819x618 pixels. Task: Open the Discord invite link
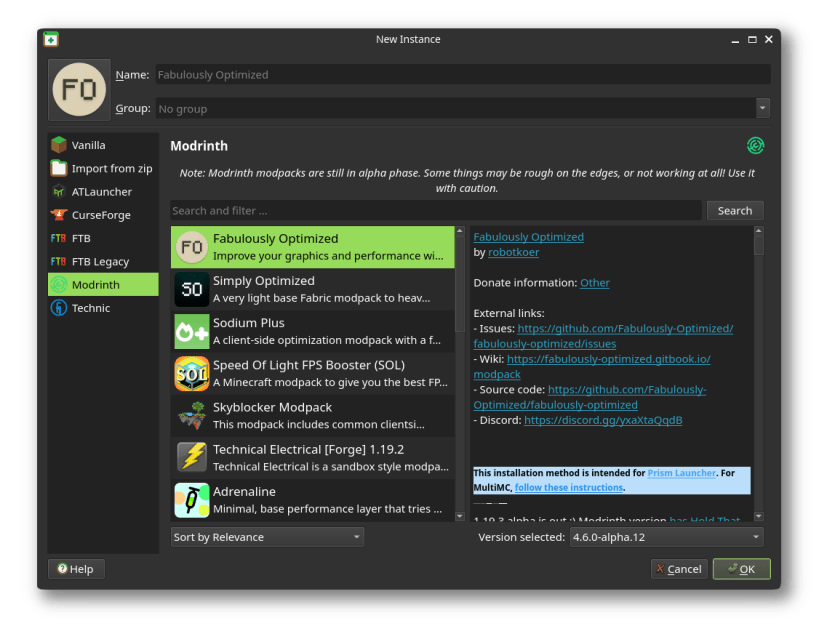(x=603, y=420)
